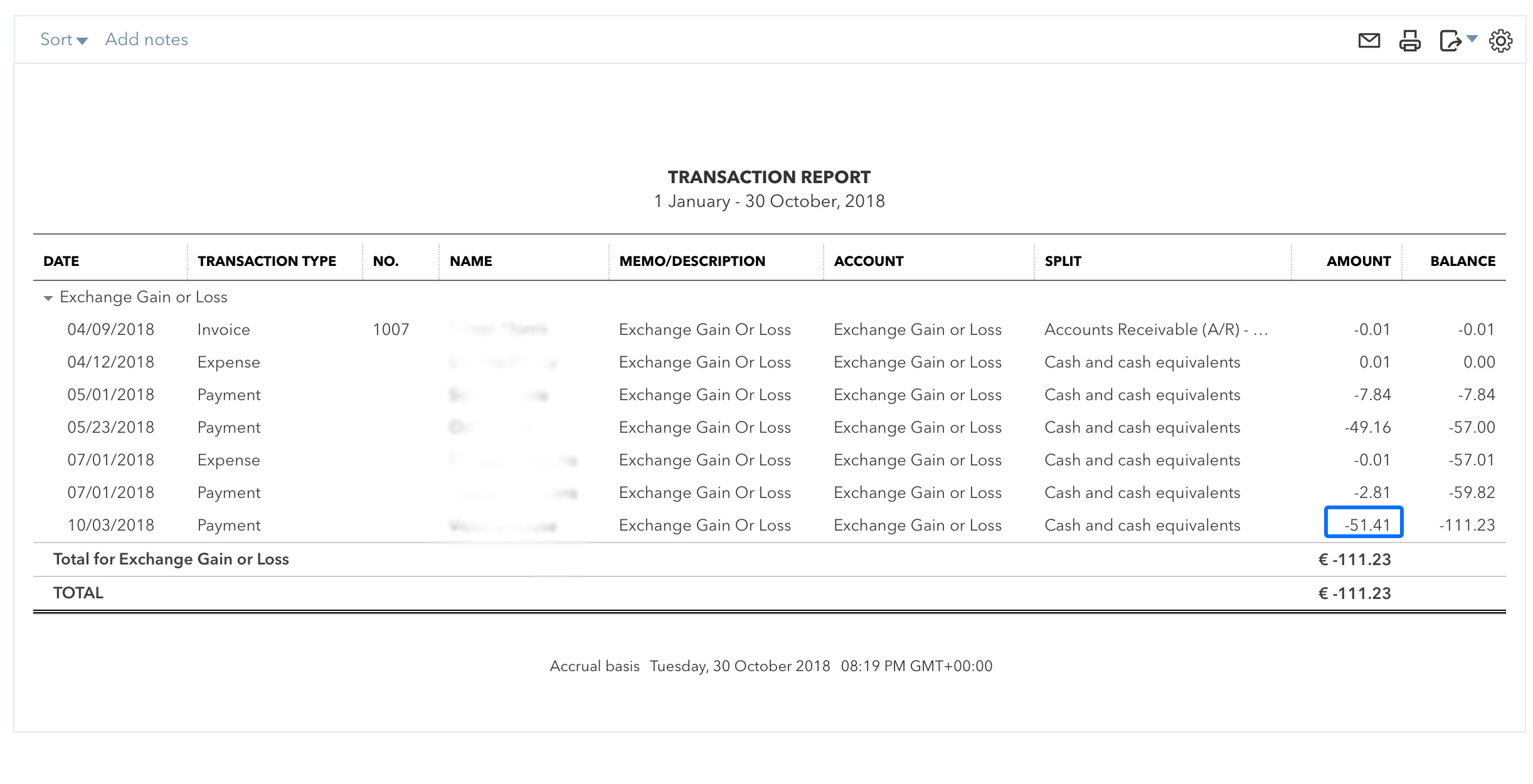Open the 04/12/2018 Expense transaction

tap(228, 363)
